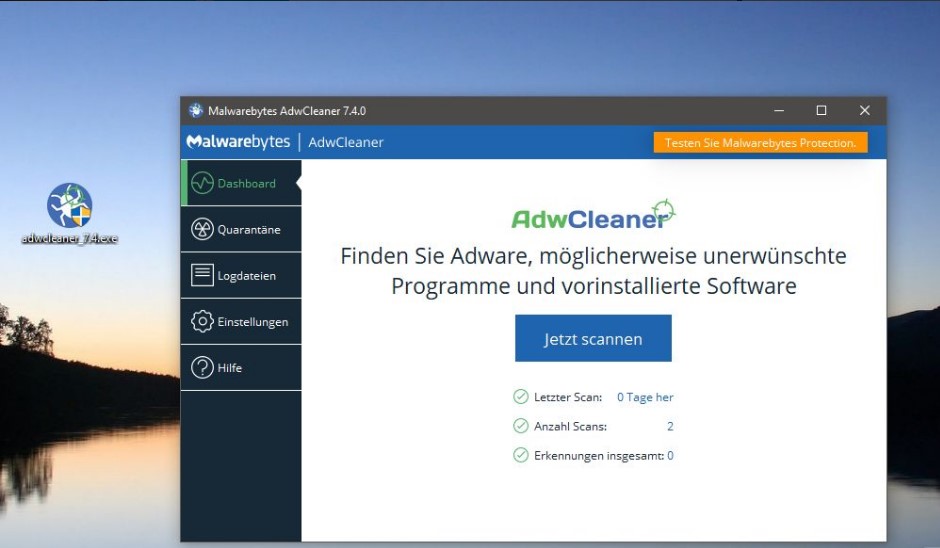Click the AdwCleaner logo above the headline

coord(593,215)
